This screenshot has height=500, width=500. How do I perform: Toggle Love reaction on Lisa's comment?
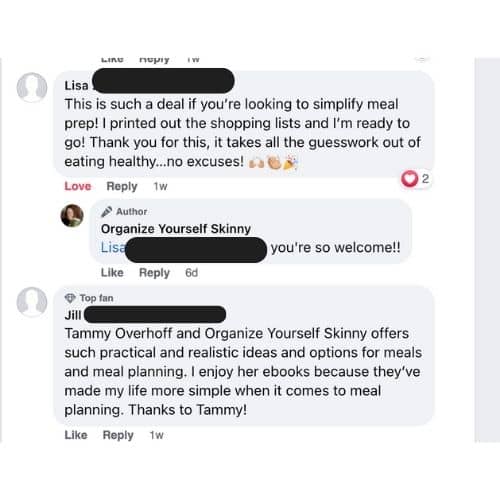(x=78, y=186)
